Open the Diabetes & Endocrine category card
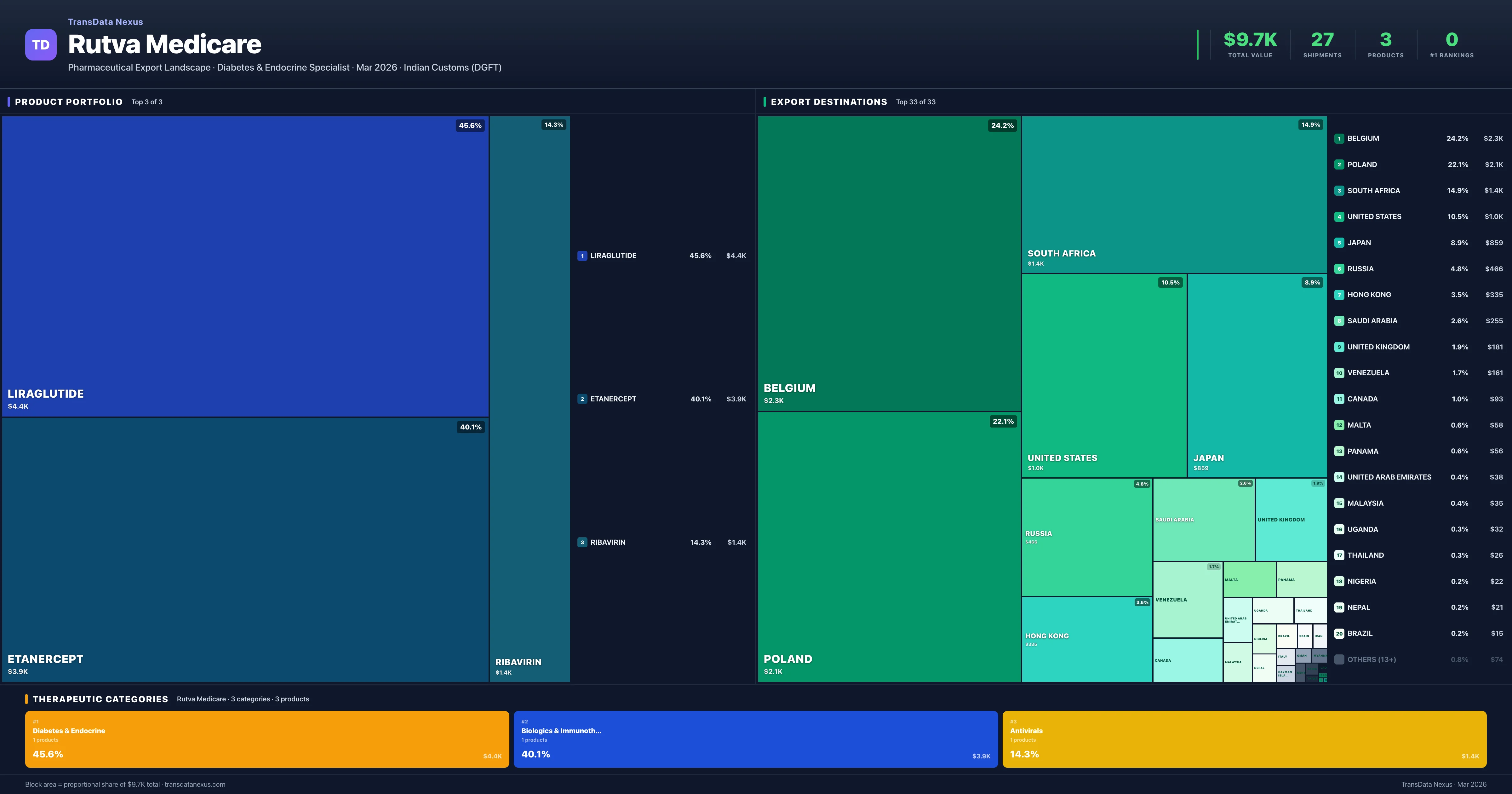1512x794 pixels. pyautogui.click(x=266, y=739)
